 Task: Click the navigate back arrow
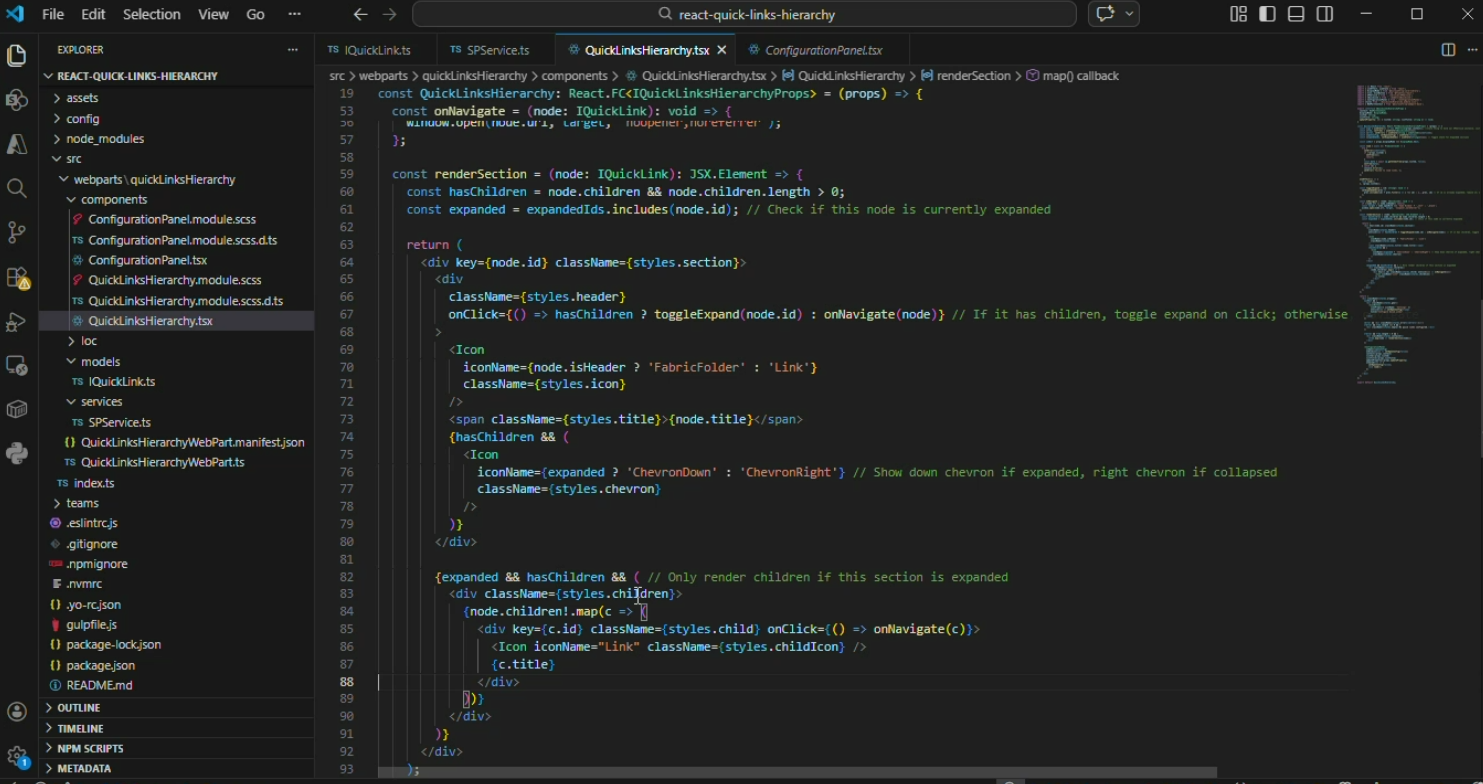pos(361,14)
